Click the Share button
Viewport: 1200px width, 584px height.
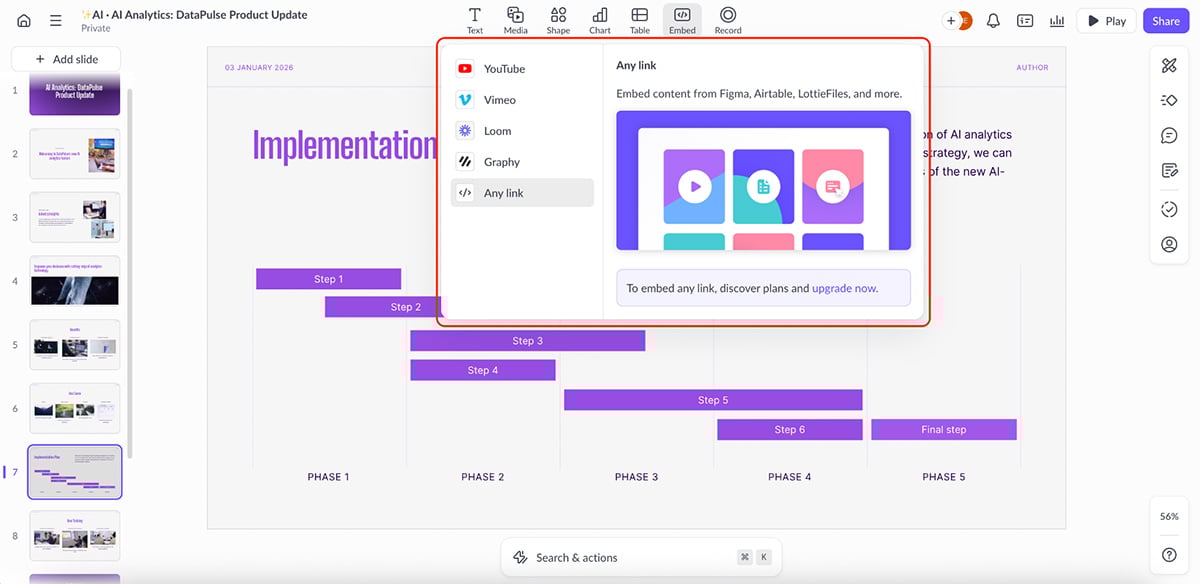1166,20
